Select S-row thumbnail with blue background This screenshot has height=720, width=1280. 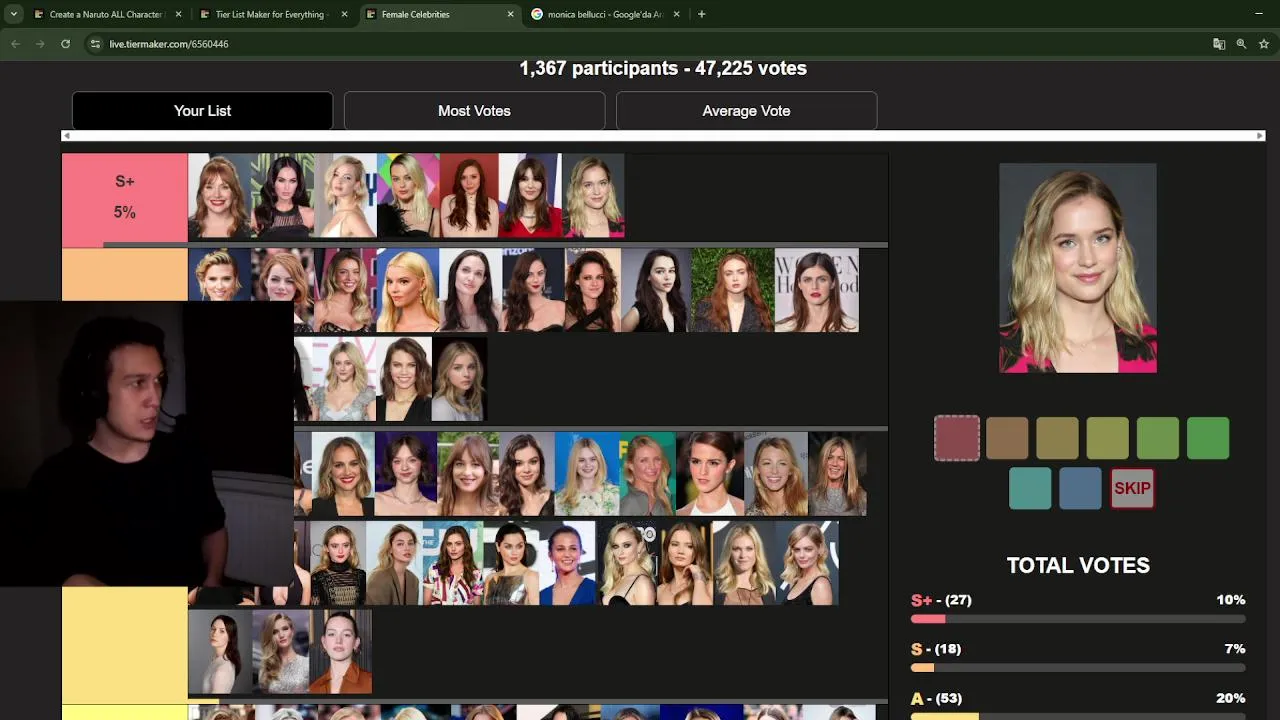(x=407, y=290)
